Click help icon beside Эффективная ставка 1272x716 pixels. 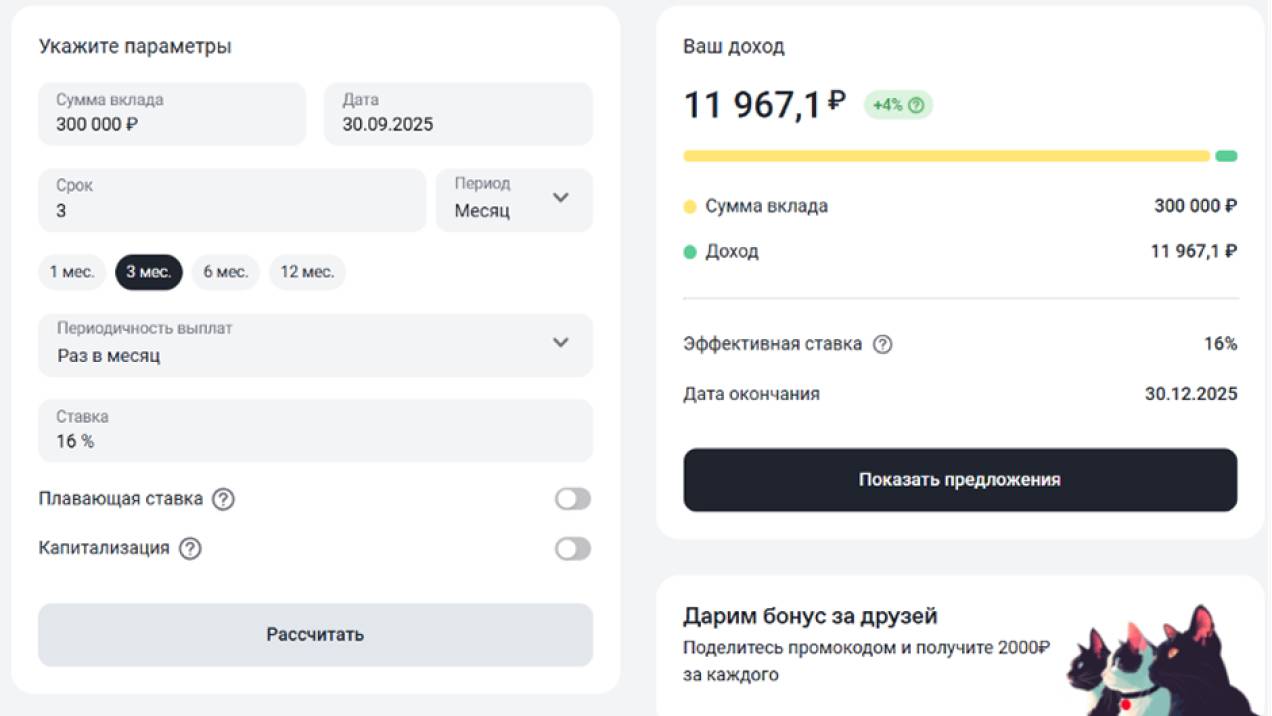(x=882, y=344)
